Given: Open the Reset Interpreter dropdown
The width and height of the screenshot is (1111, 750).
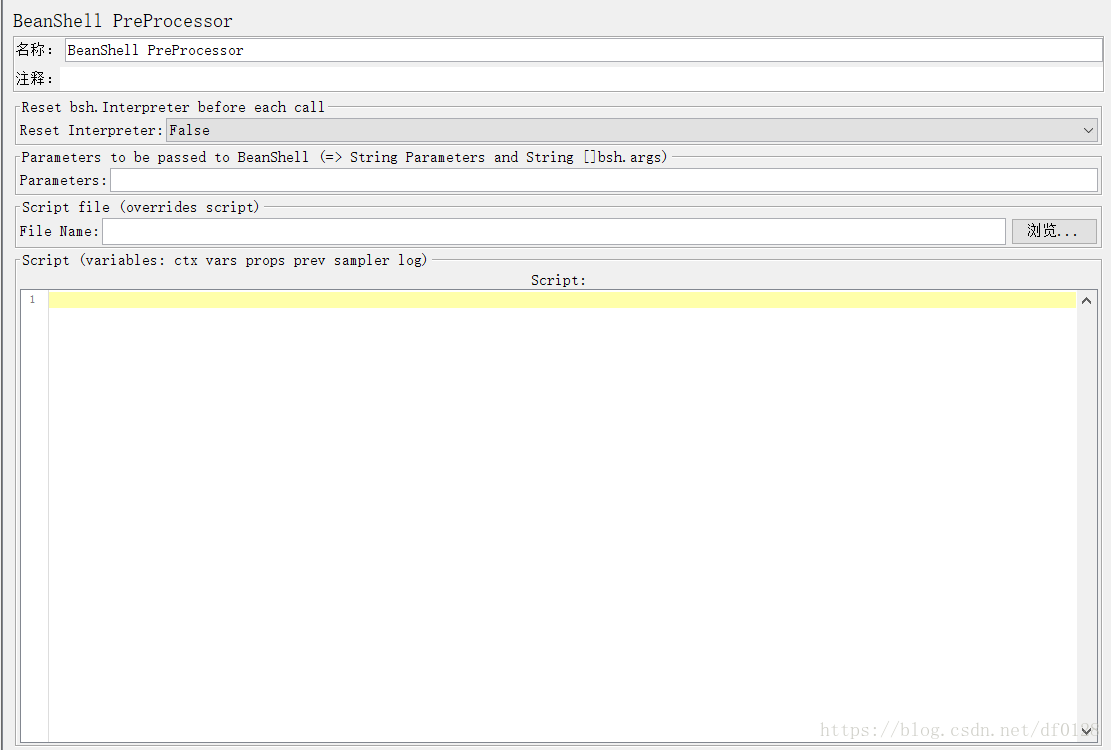Looking at the screenshot, I should pos(632,130).
